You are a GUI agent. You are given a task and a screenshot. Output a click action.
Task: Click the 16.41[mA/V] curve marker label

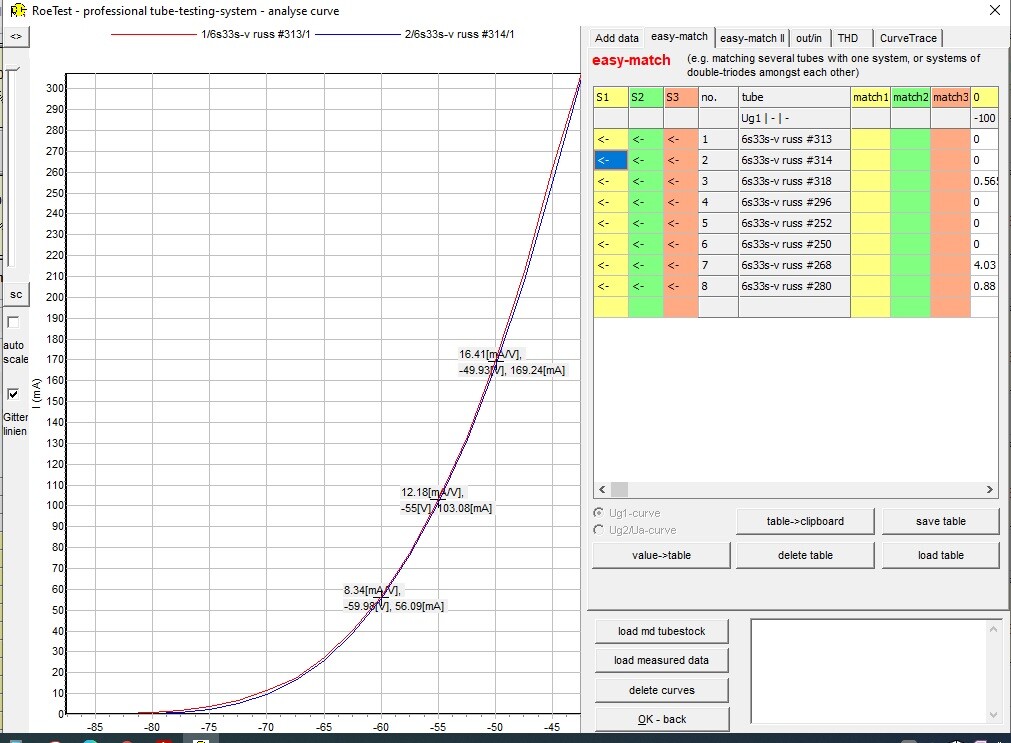pos(512,362)
